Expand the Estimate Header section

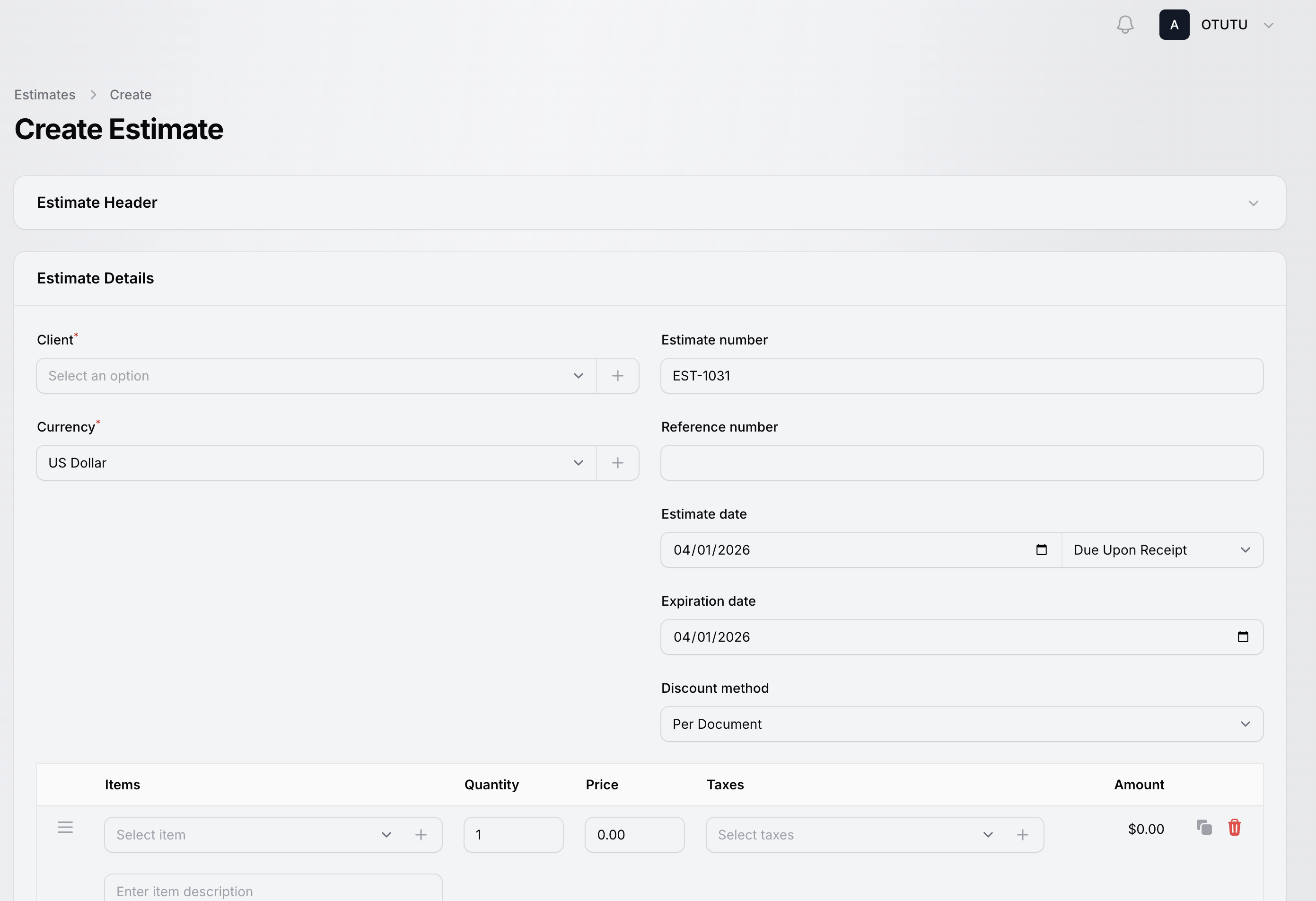(x=1253, y=203)
